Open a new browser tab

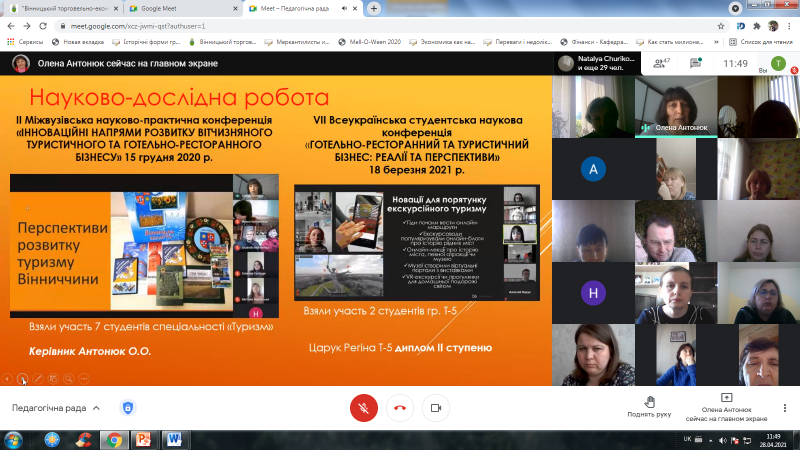pyautogui.click(x=374, y=9)
